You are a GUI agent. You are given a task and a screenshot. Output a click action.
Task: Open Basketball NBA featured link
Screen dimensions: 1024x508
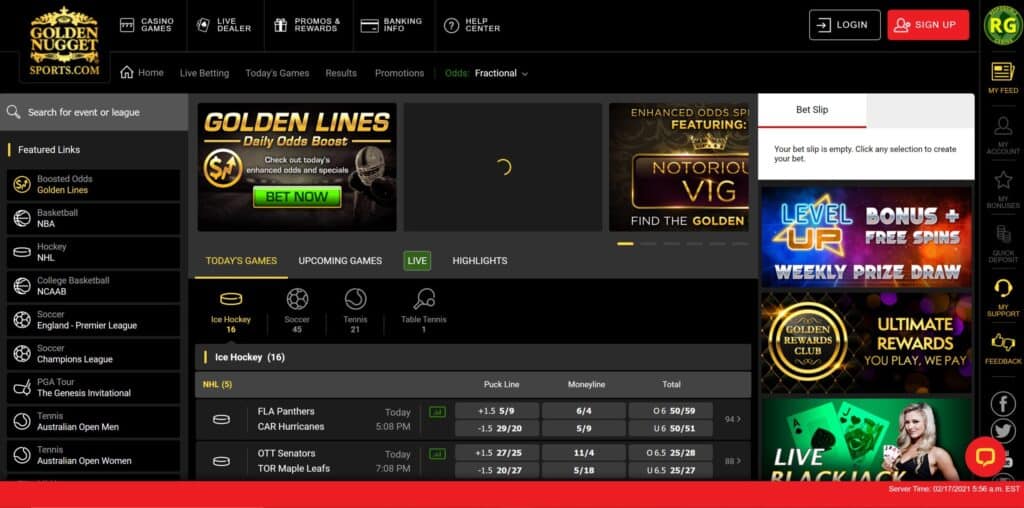coord(93,219)
